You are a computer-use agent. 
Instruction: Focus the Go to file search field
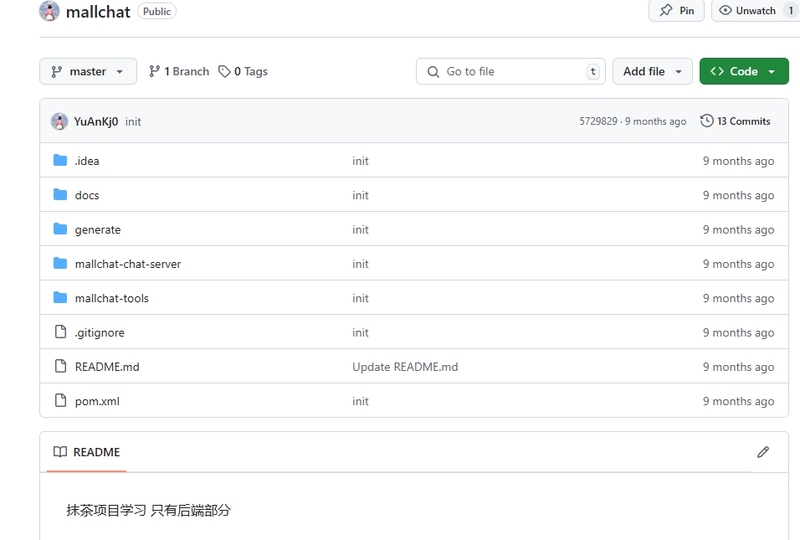(511, 71)
